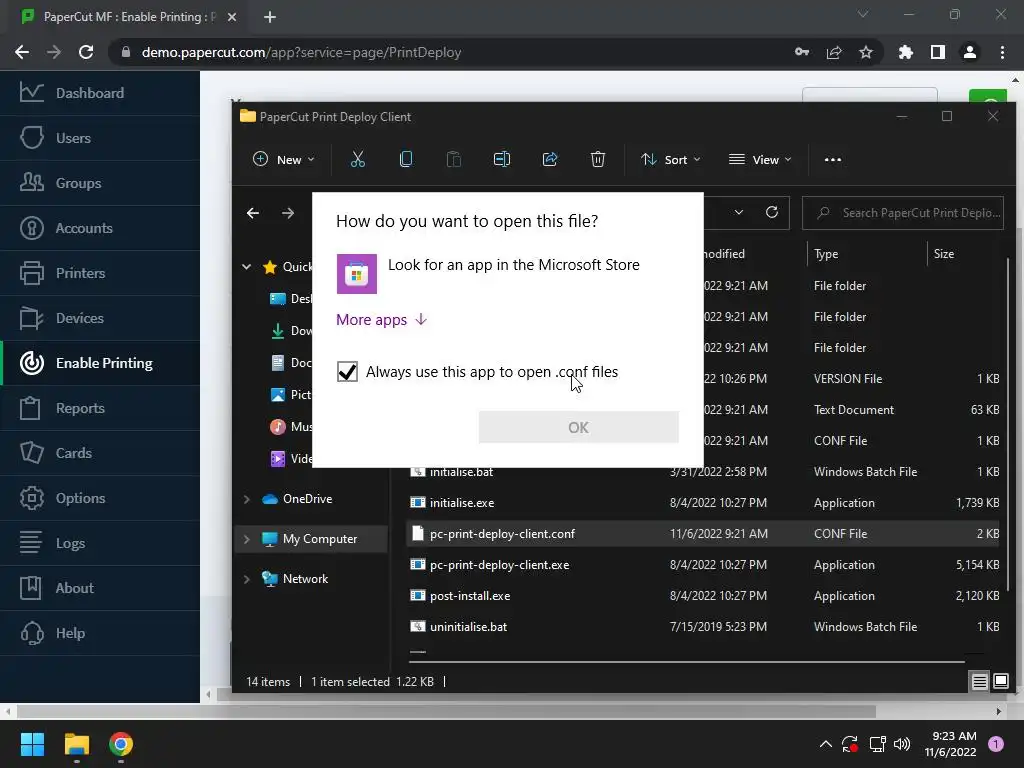
Task: Select the pc-print-deploy-client.exe file
Action: pos(703,565)
